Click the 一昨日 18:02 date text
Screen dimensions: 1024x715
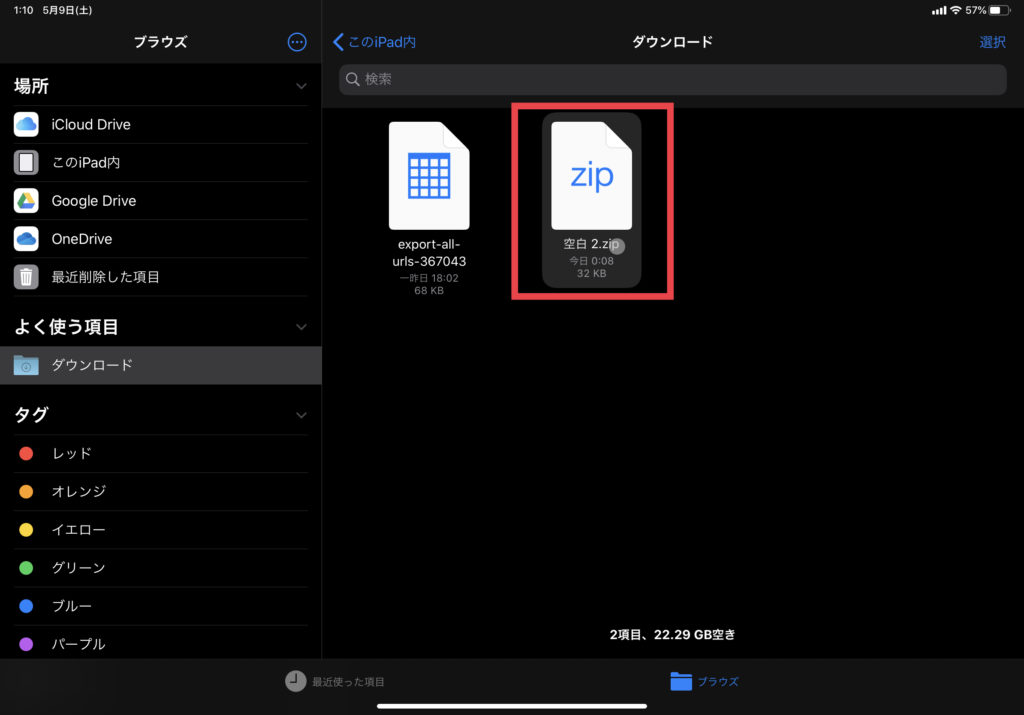tap(429, 278)
